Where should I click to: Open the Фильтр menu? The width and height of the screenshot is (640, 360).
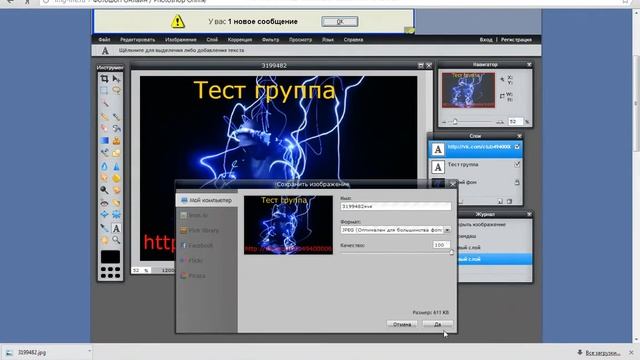coord(270,40)
